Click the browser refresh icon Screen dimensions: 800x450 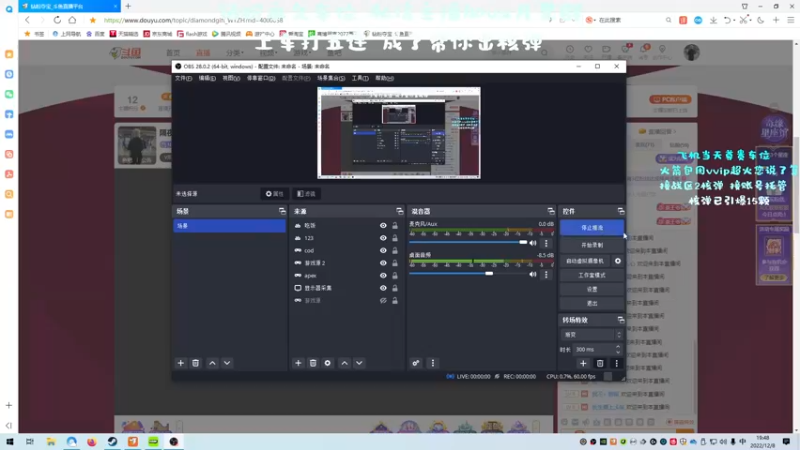click(x=57, y=20)
